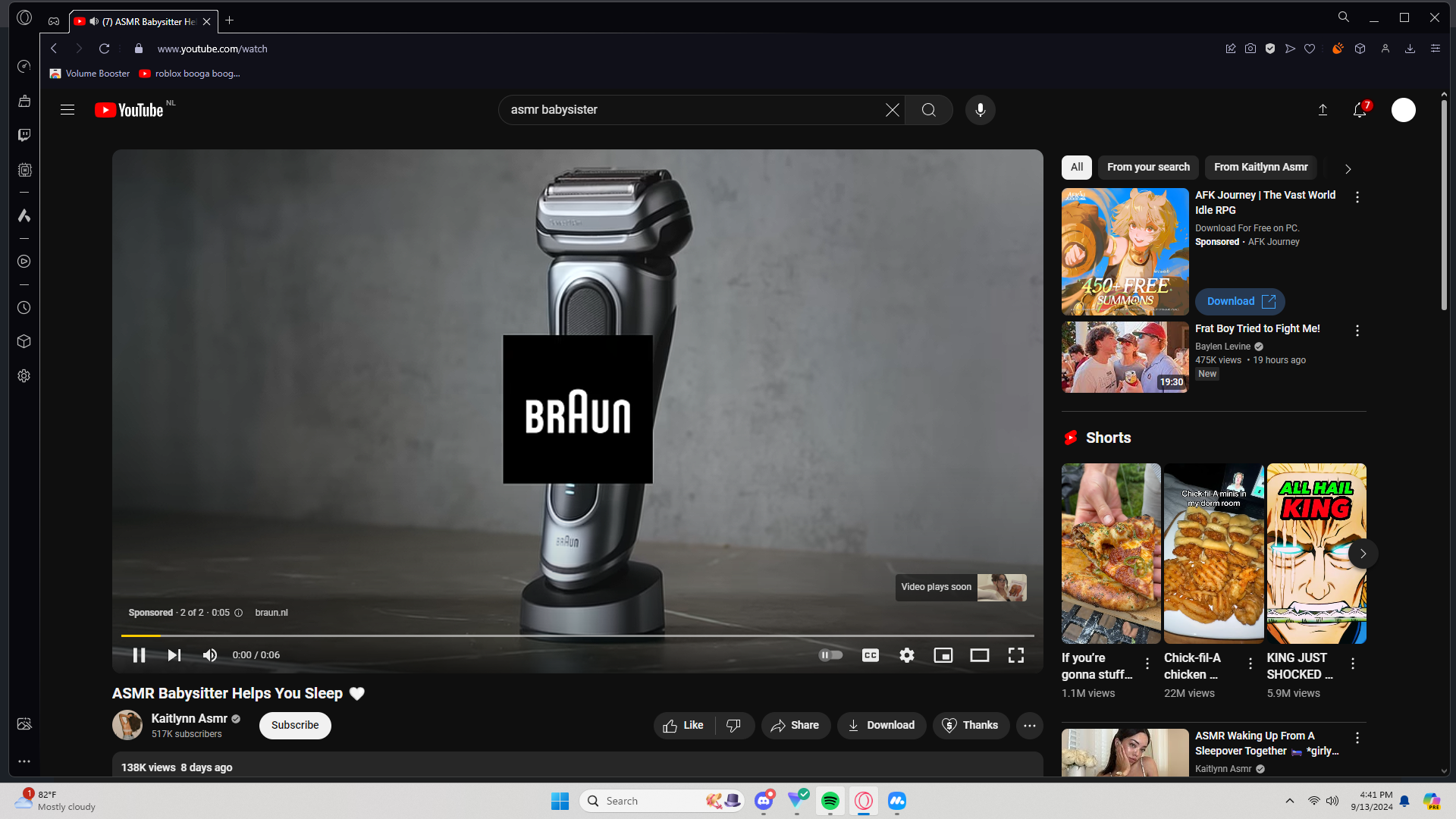Viewport: 1456px width, 819px height.
Task: Reload the page
Action: tap(105, 49)
